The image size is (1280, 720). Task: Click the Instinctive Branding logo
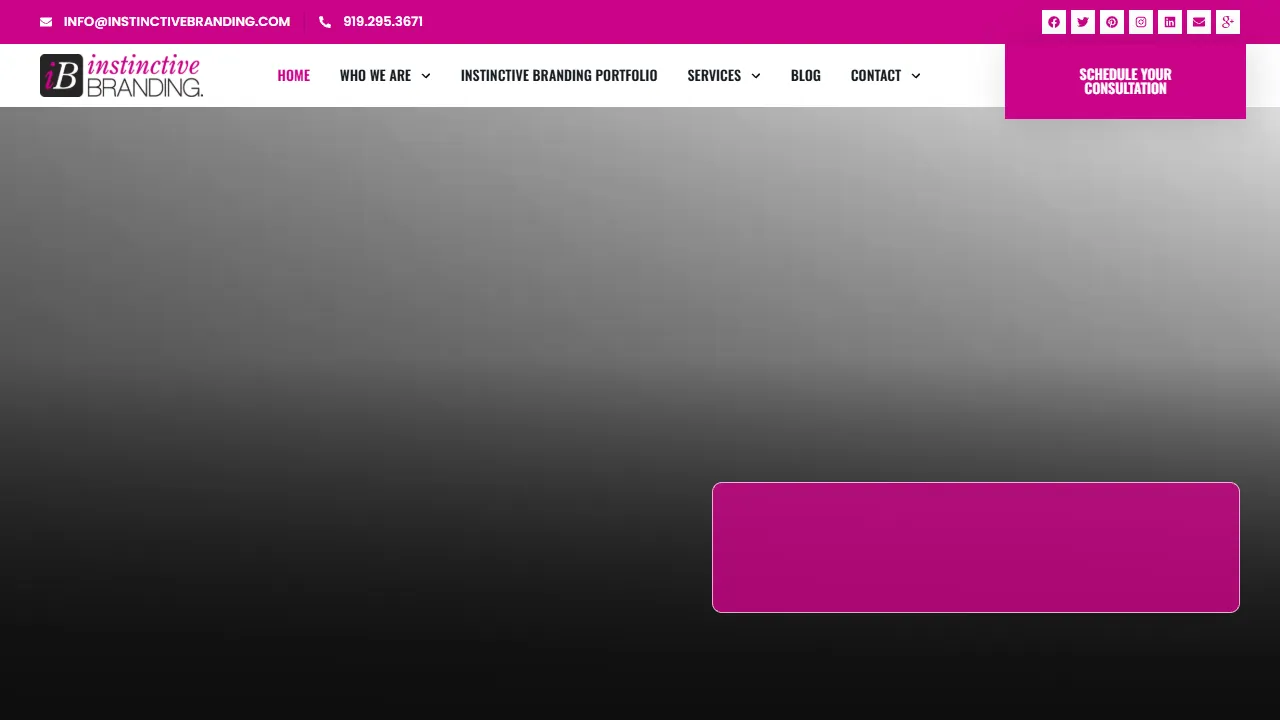click(120, 75)
